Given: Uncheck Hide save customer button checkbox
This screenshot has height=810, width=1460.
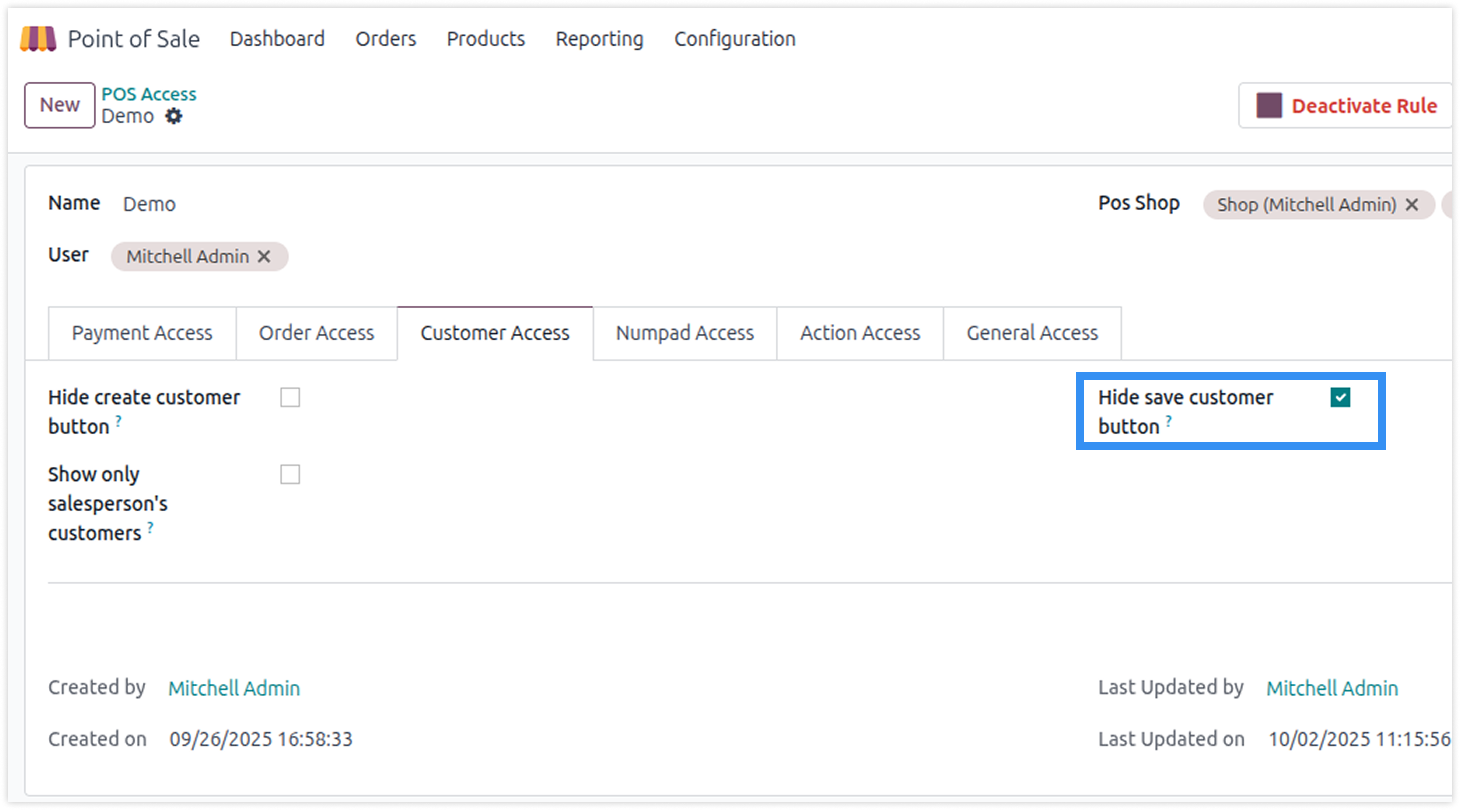Looking at the screenshot, I should point(1340,398).
